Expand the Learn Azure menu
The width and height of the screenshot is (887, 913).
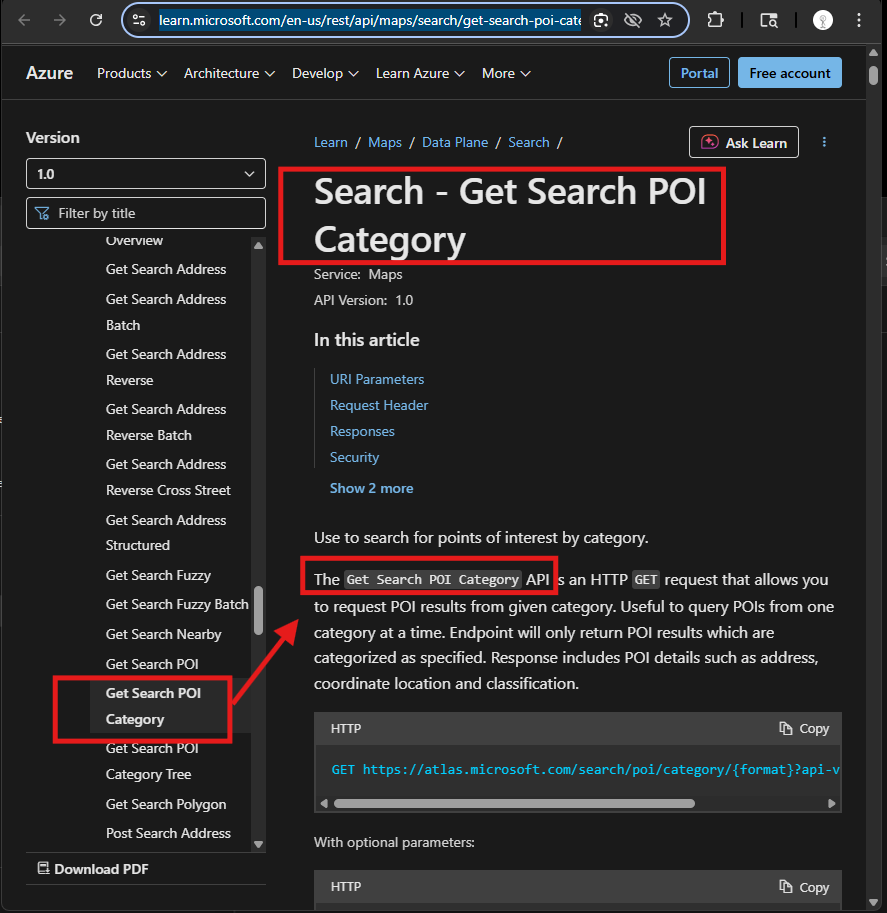click(420, 73)
